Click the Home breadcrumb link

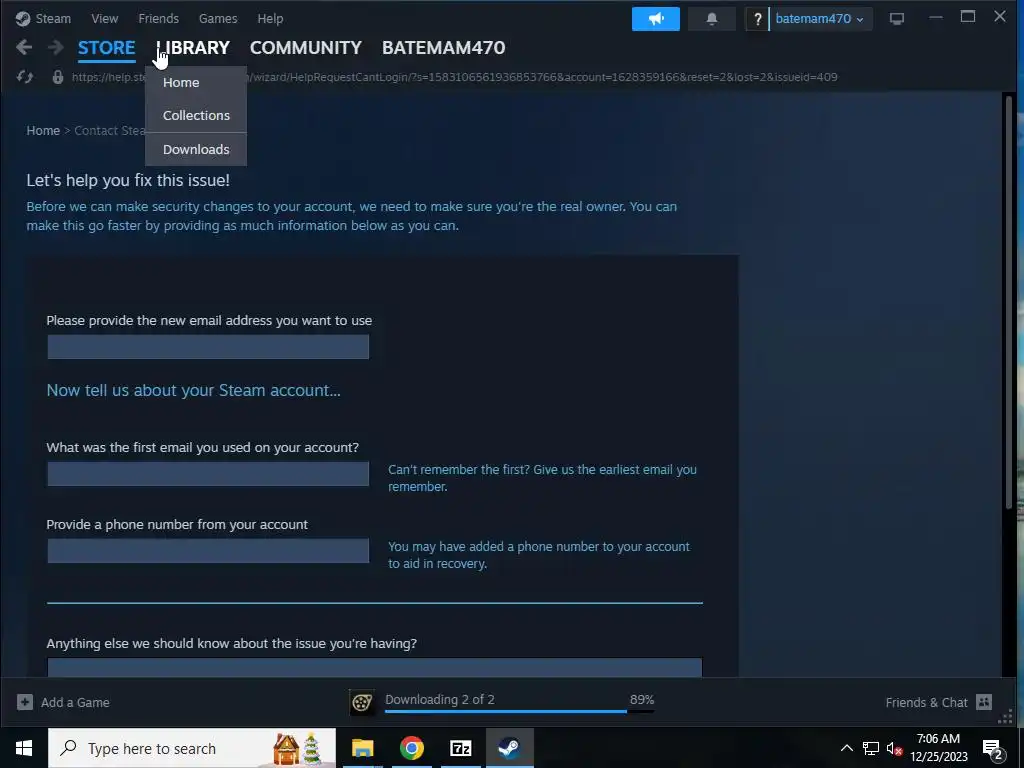pyautogui.click(x=43, y=131)
